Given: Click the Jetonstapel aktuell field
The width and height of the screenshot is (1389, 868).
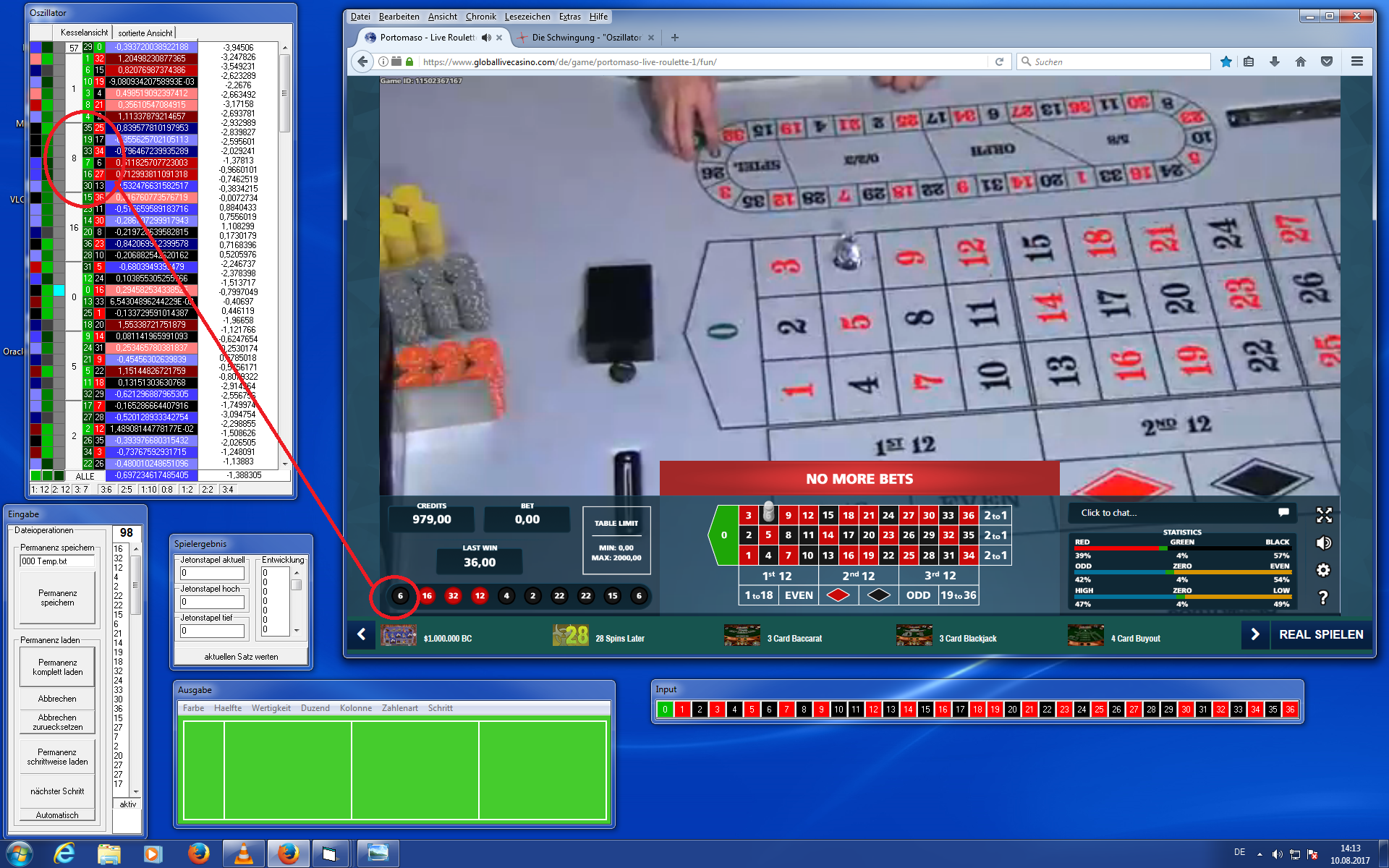Looking at the screenshot, I should 212,573.
